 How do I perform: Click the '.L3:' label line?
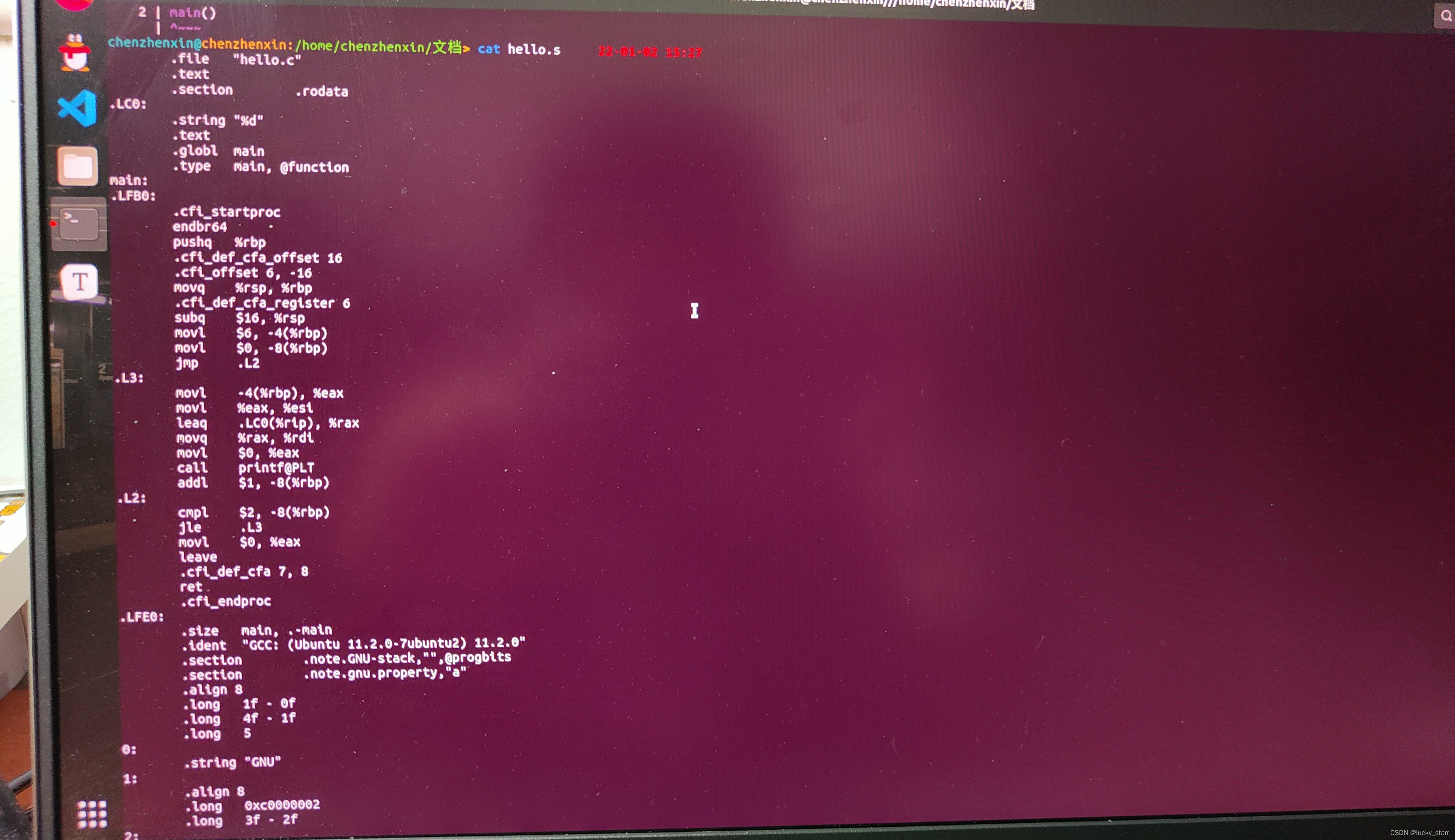tap(129, 378)
